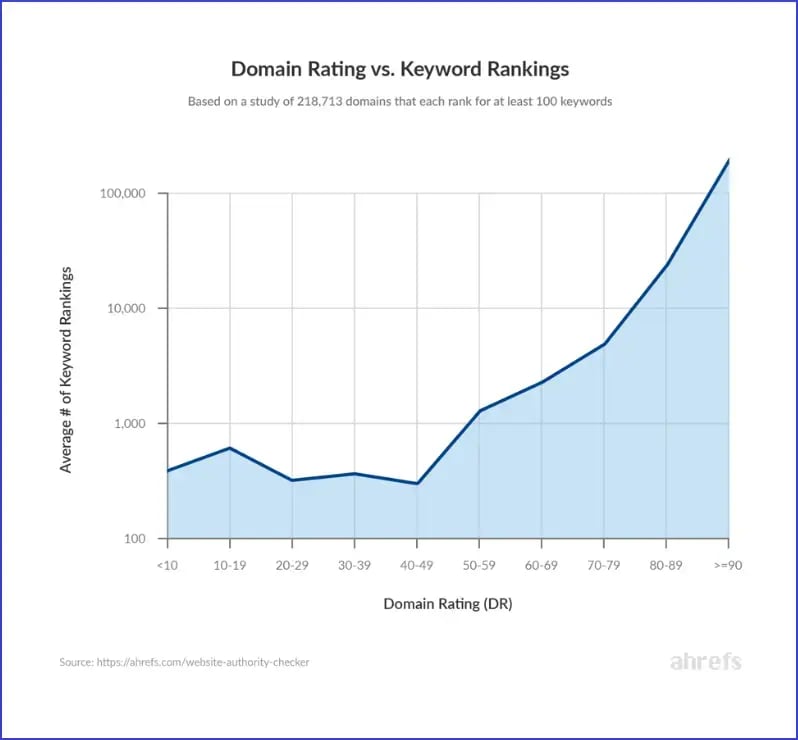
Task: Click the '40-49' x-axis label
Action: (417, 565)
